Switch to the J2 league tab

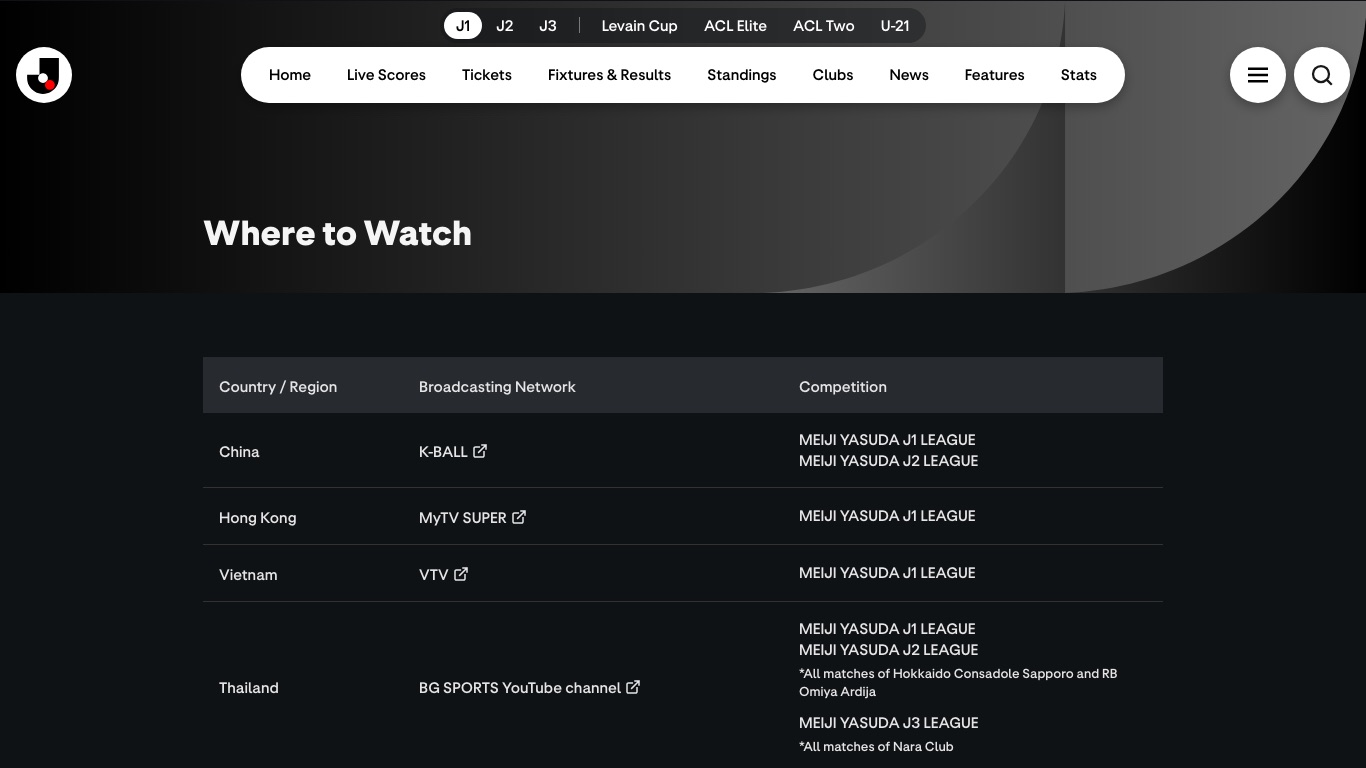pos(505,26)
